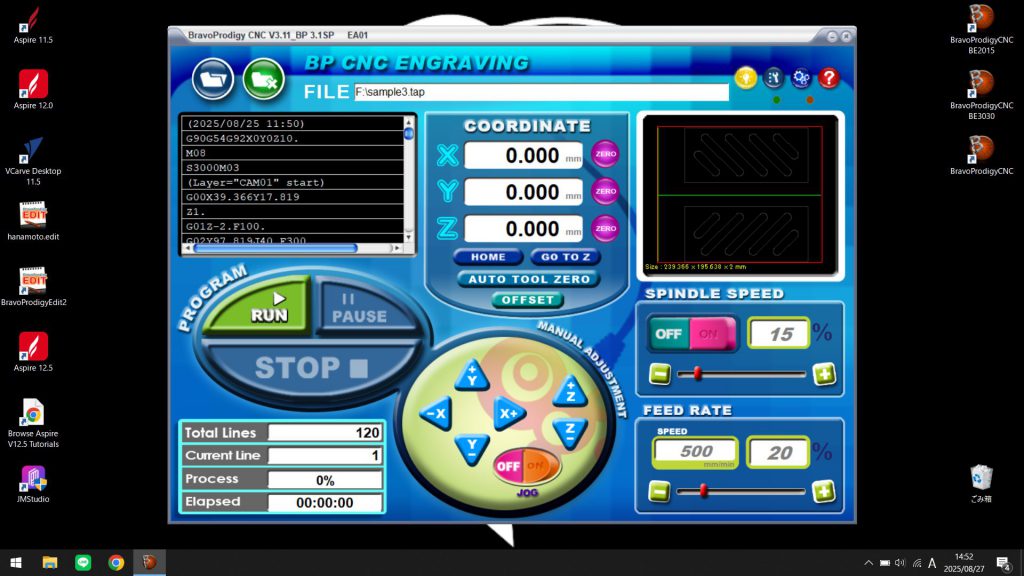Increase feed rate with plus button
The image size is (1024, 576).
(x=824, y=491)
